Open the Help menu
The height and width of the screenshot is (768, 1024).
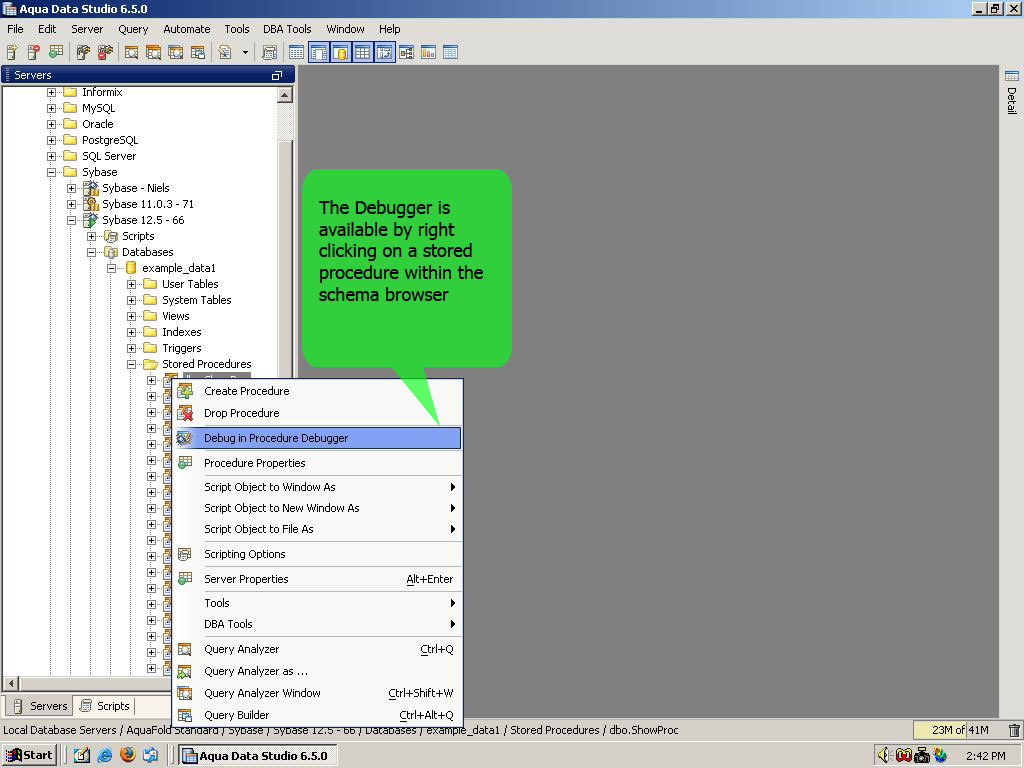click(x=389, y=29)
